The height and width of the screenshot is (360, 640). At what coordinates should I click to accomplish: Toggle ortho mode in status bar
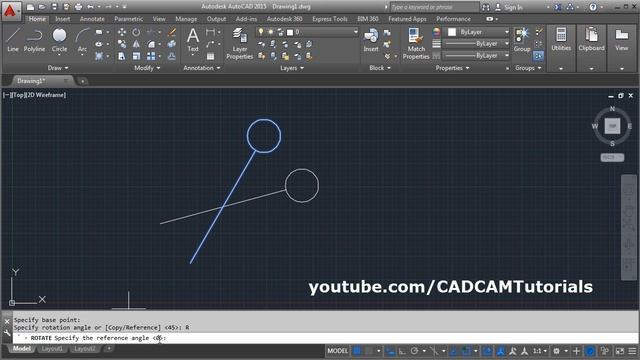pos(402,351)
